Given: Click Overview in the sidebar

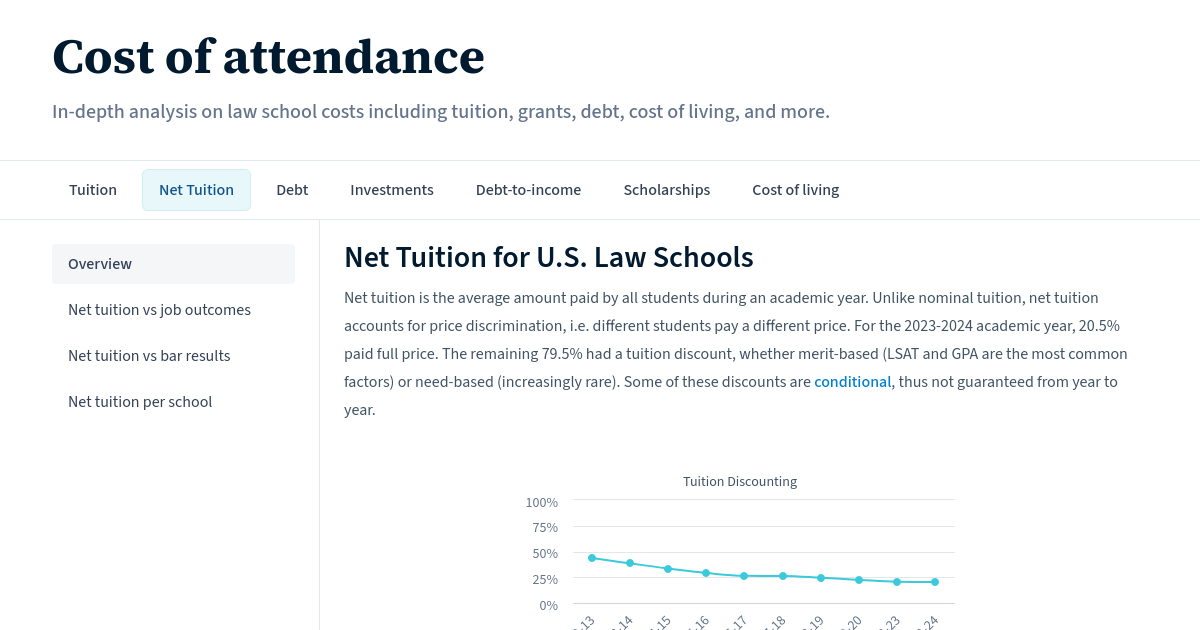Looking at the screenshot, I should 100,263.
